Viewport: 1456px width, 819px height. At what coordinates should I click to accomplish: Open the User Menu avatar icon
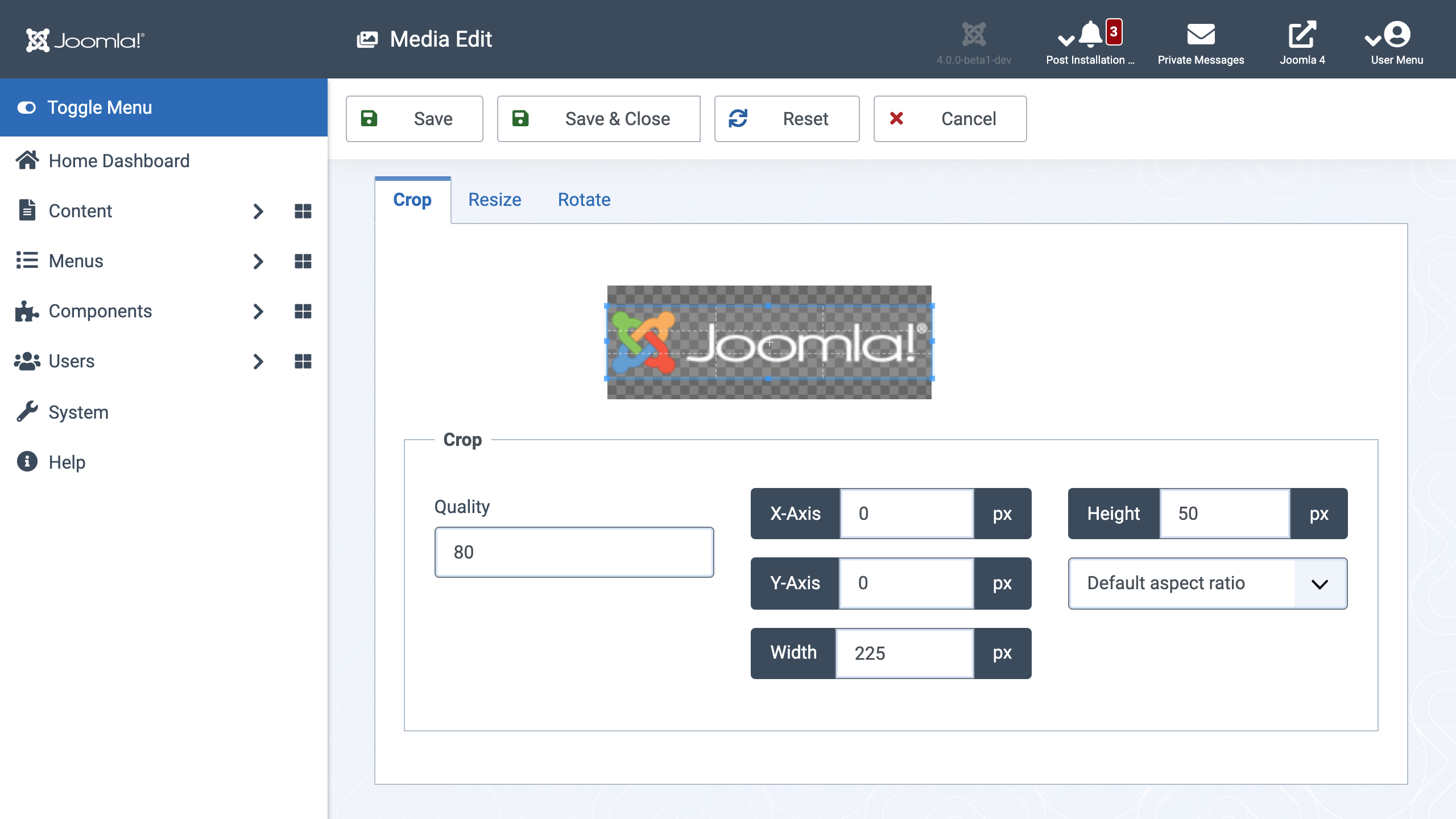click(1397, 35)
